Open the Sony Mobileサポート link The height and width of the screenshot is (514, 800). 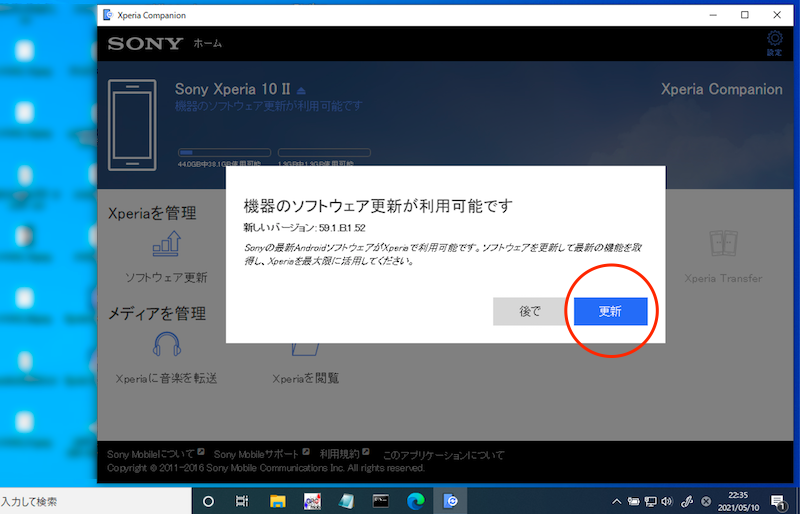click(x=257, y=455)
